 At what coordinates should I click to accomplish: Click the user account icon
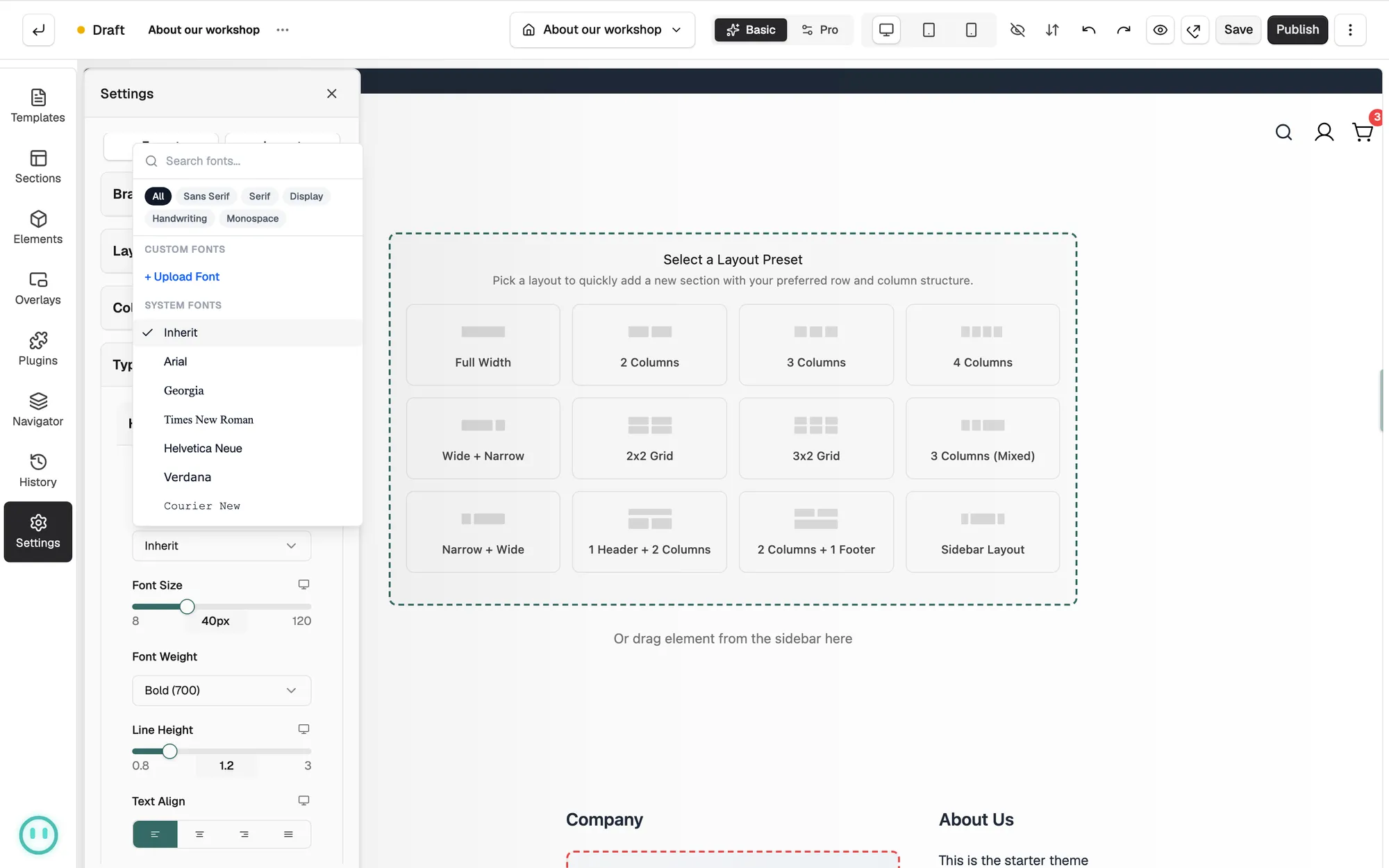coord(1324,132)
